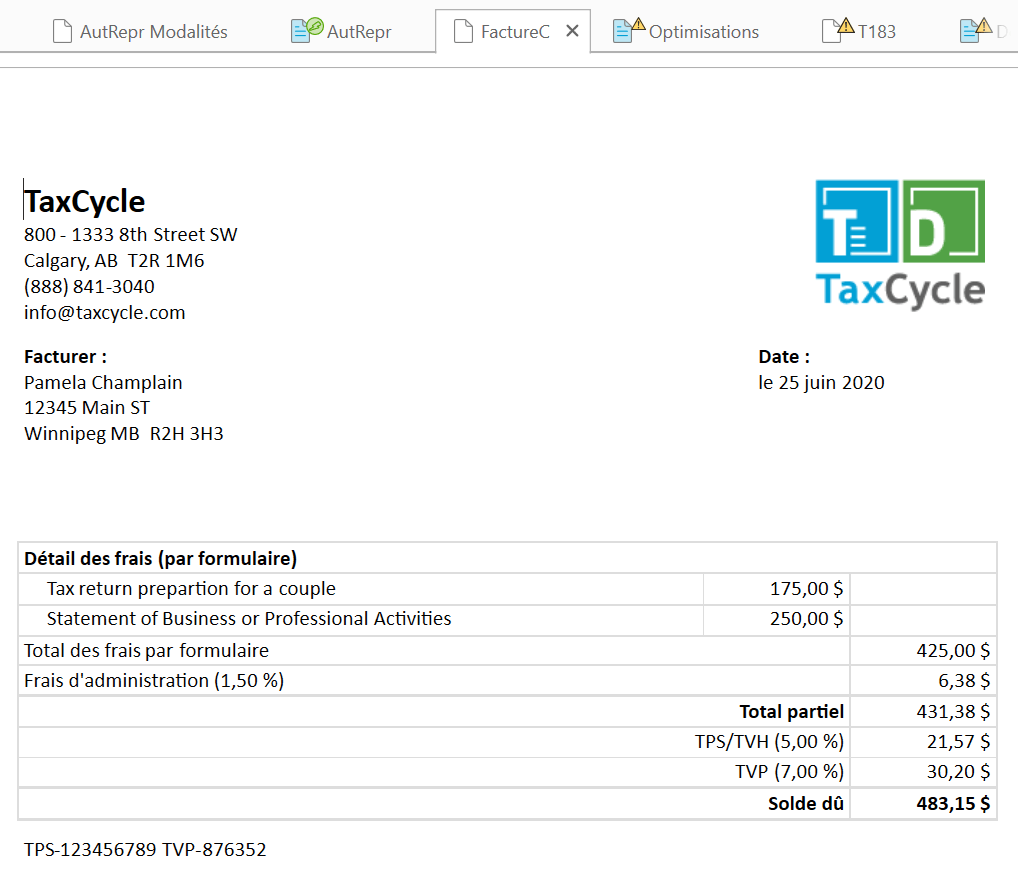The width and height of the screenshot is (1018, 875).
Task: Click the TVP (7,00 %) label
Action: click(x=789, y=771)
